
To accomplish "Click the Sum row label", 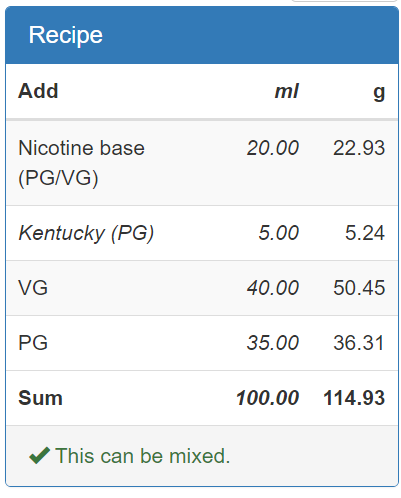I will (x=40, y=398).
